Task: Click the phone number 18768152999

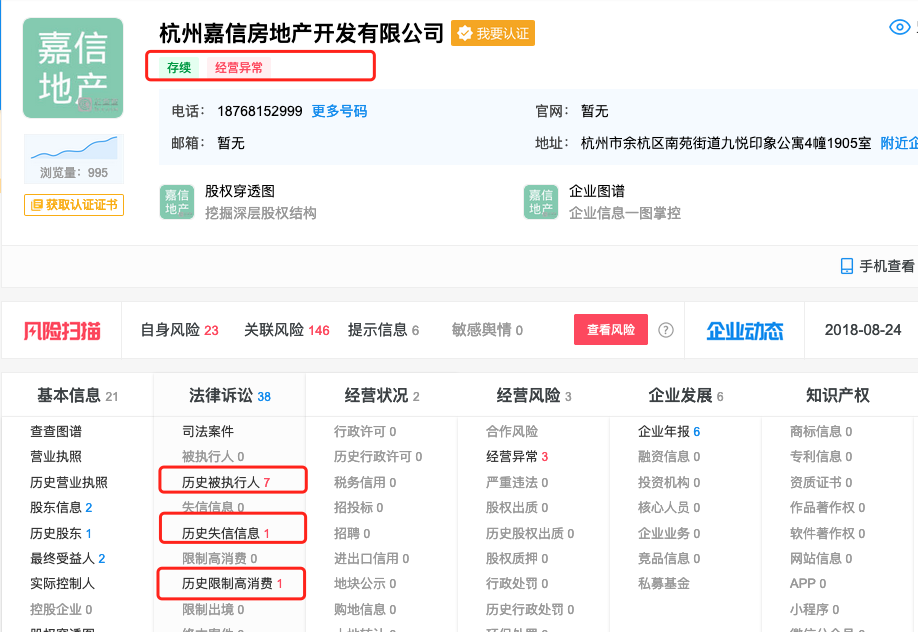Action: pos(260,111)
